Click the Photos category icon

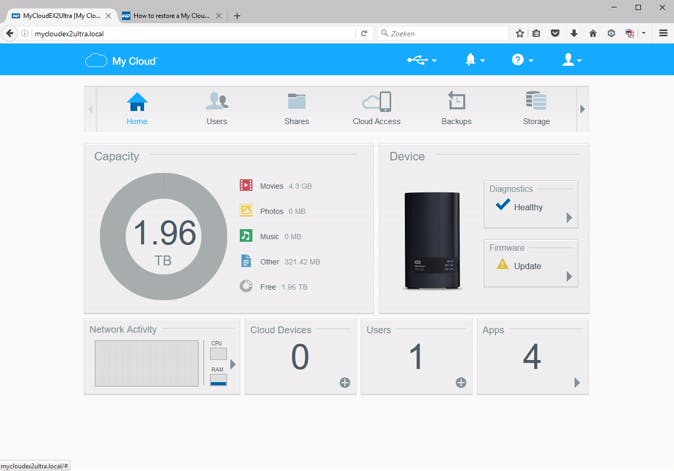[x=246, y=211]
